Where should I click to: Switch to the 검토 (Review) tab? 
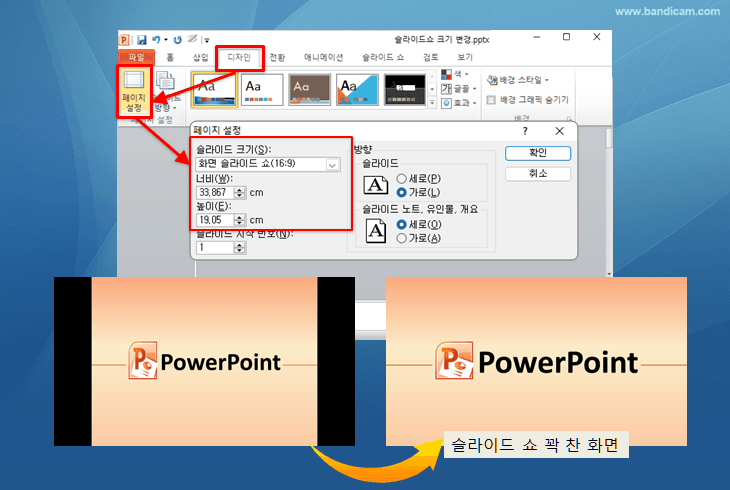coord(431,57)
